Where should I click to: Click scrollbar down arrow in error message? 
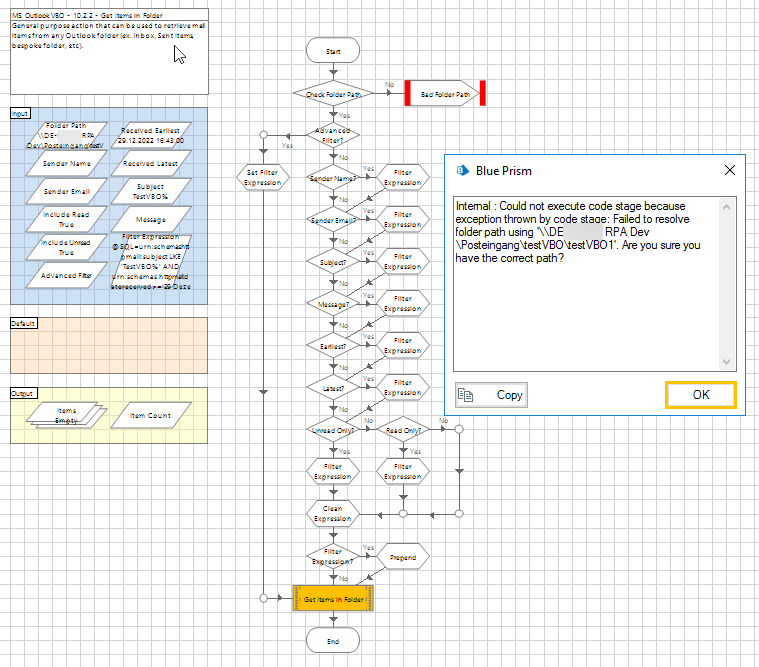pos(726,362)
